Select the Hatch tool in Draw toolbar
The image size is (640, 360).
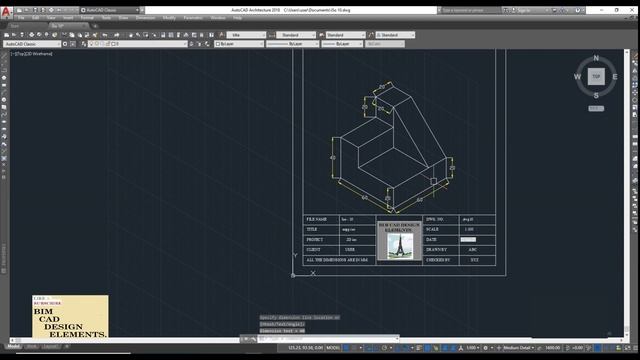click(4, 158)
